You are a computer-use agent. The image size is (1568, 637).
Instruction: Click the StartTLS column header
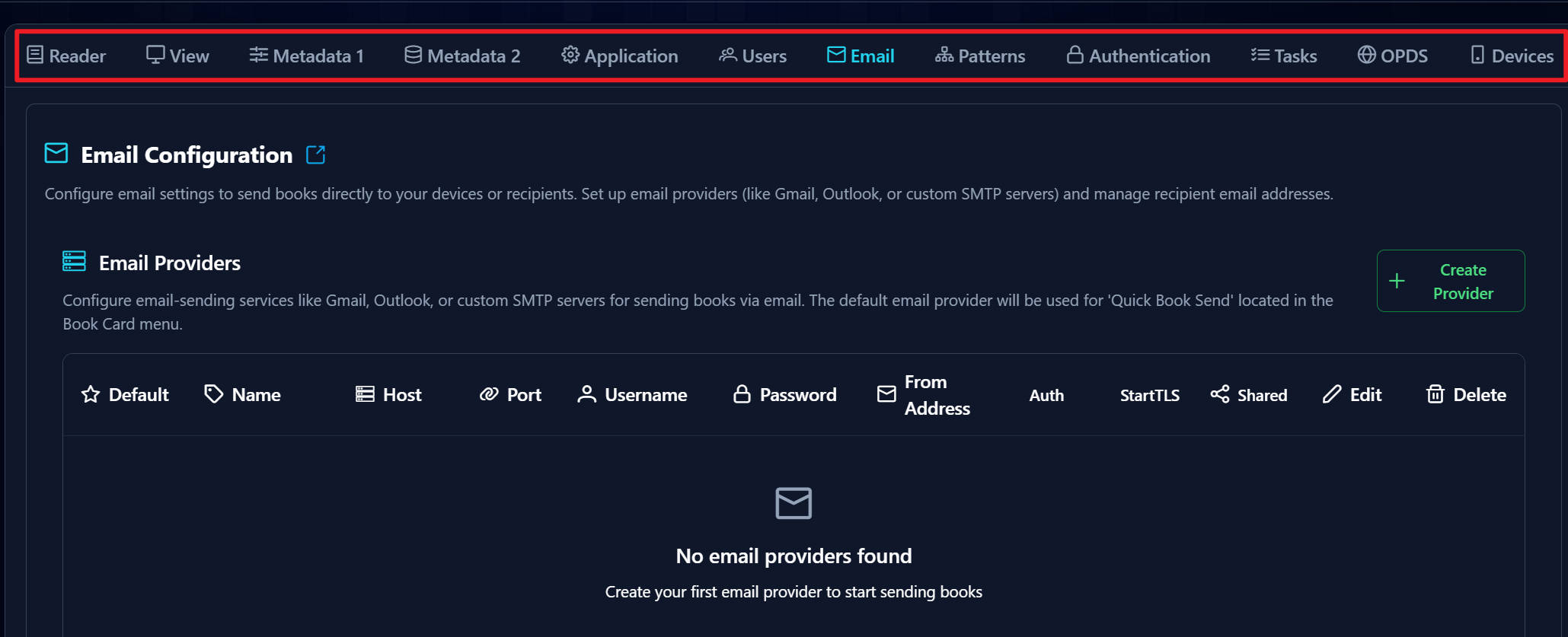1149,395
